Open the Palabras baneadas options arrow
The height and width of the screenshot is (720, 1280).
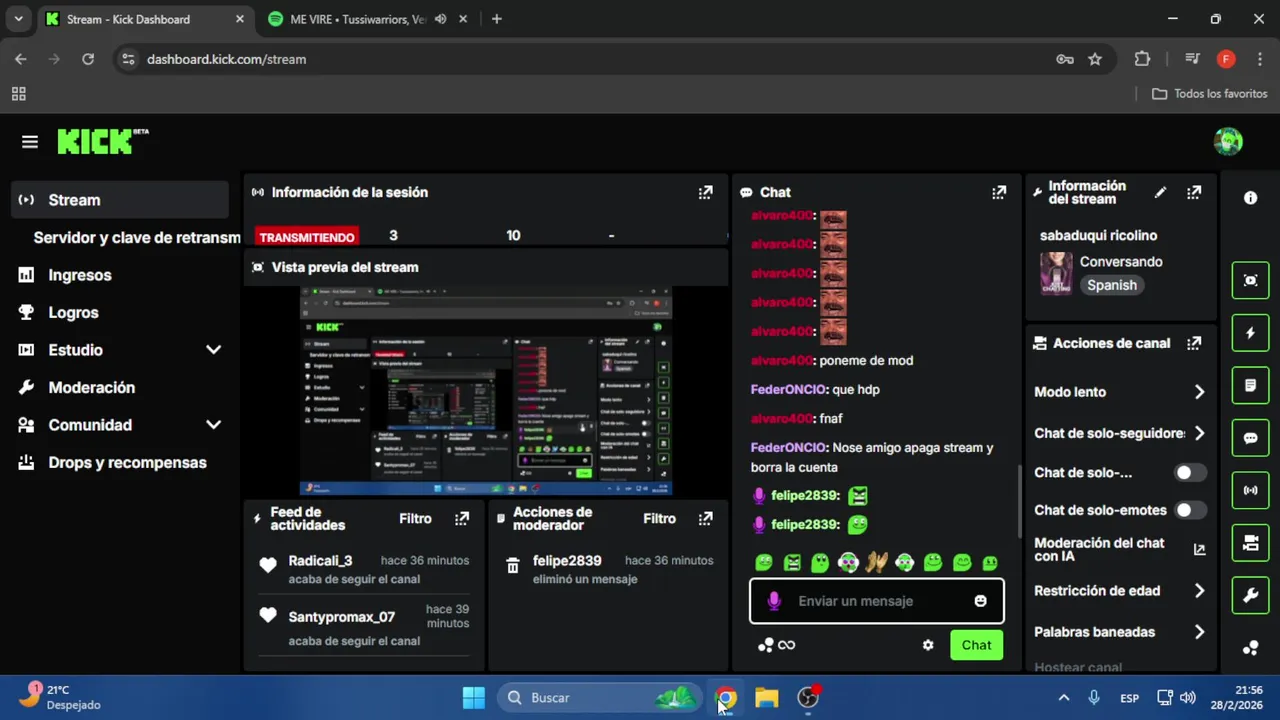1199,632
